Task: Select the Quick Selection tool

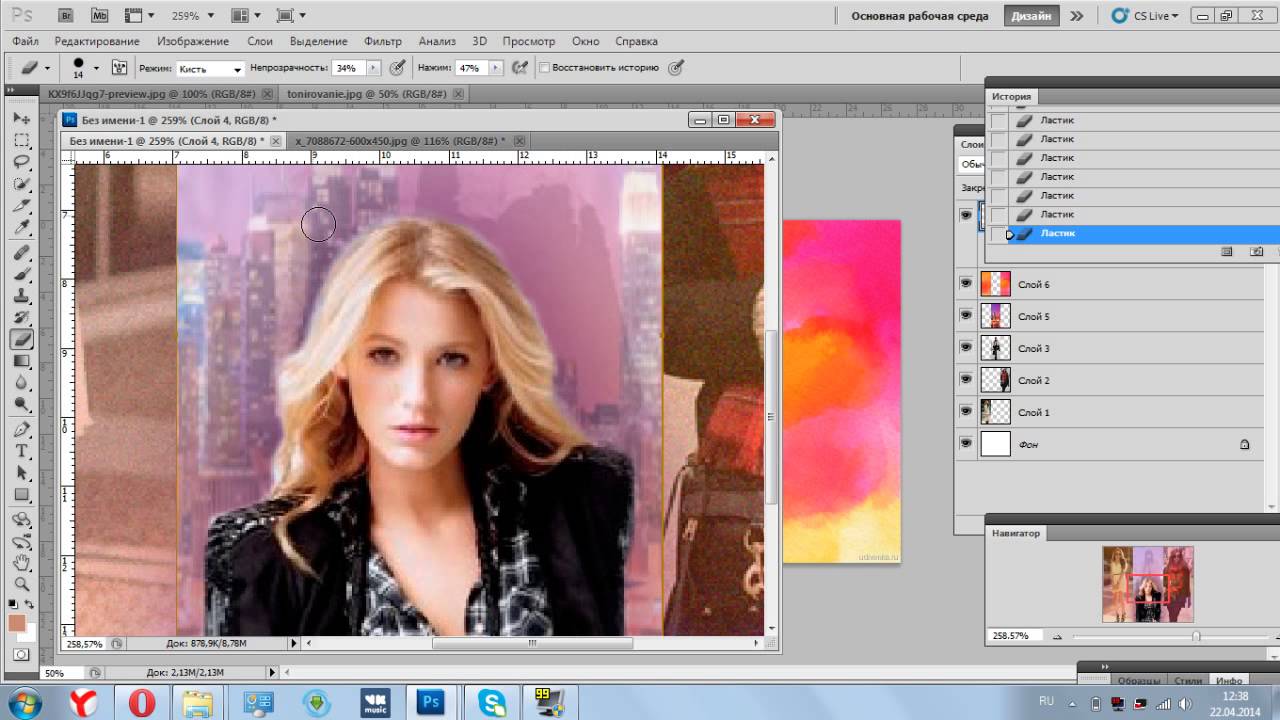Action: [x=22, y=184]
